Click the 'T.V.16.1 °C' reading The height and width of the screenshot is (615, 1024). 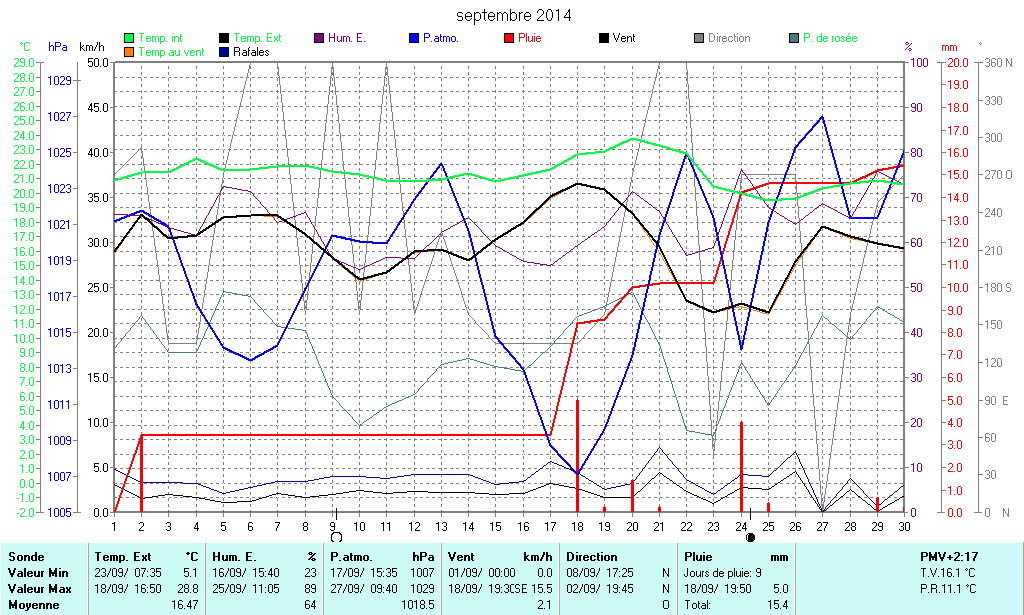pos(947,573)
